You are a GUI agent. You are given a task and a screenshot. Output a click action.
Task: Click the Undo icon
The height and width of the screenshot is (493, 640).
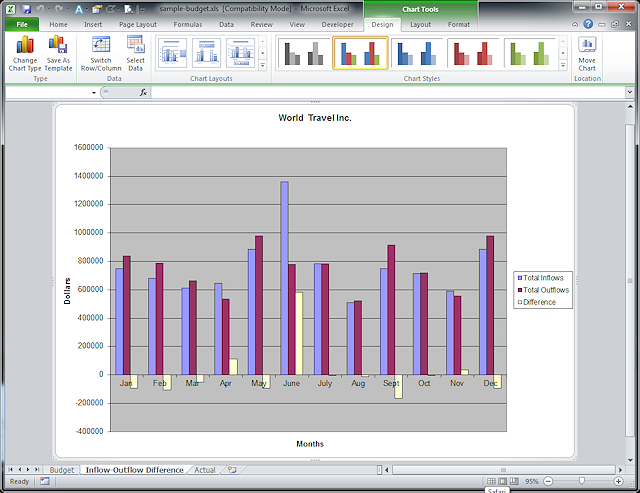(40, 9)
